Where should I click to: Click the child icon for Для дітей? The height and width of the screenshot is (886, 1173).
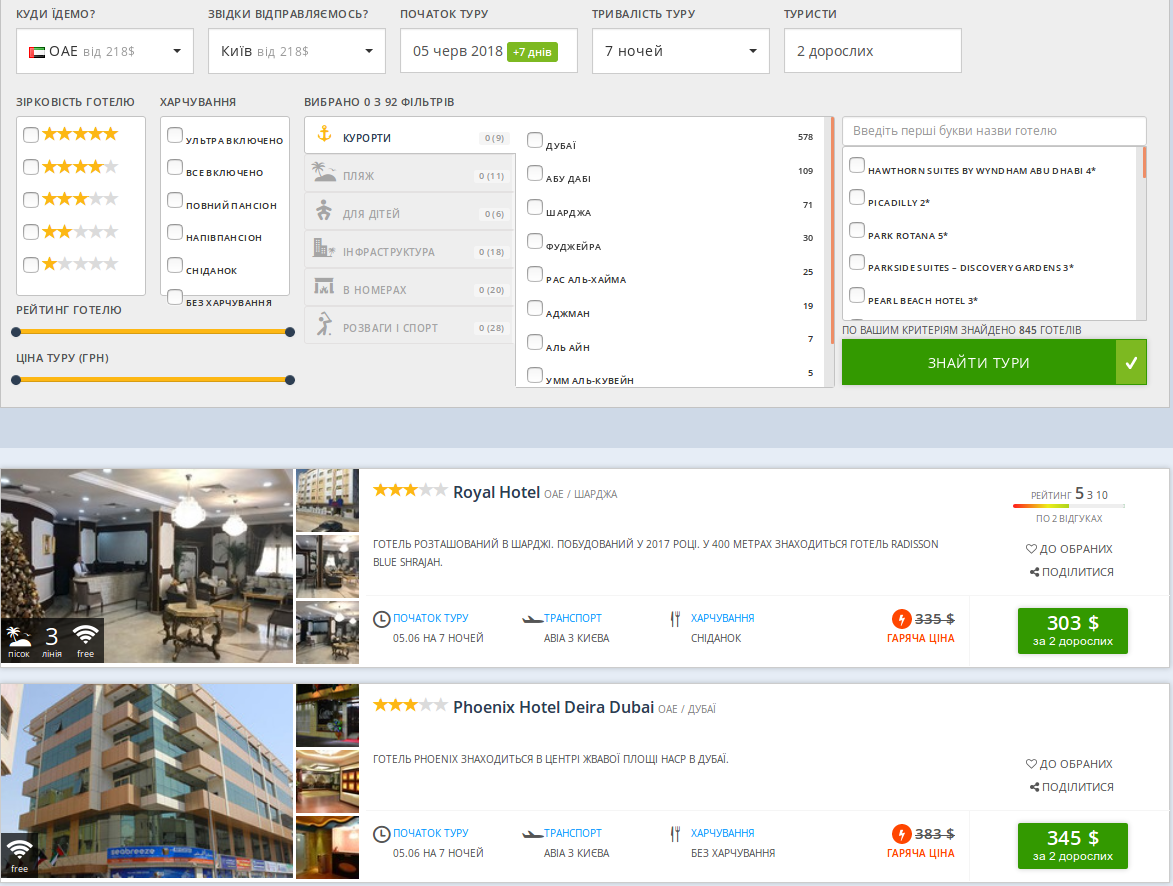(323, 212)
